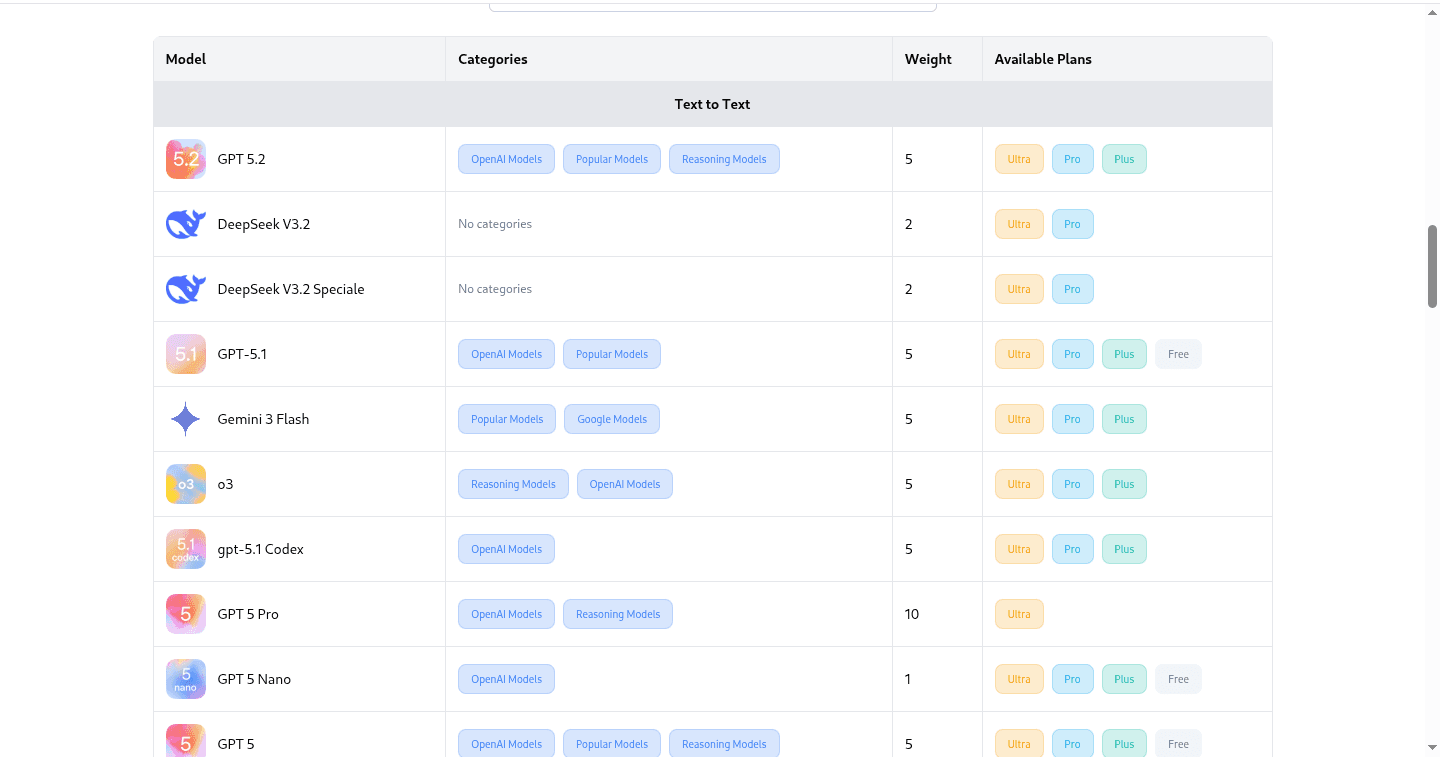
Task: Click the DeepSeek V3.2 Speciale model name
Action: pyautogui.click(x=291, y=289)
